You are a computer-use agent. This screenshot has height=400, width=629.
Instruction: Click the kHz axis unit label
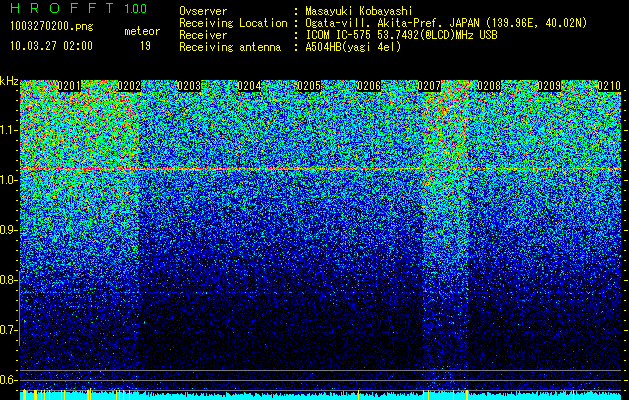point(9,81)
